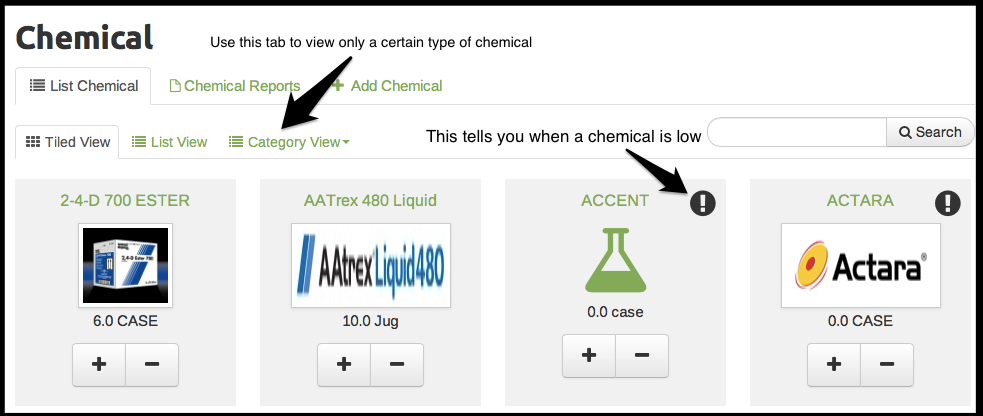Switch to List View
This screenshot has height=416, width=983.
click(170, 142)
